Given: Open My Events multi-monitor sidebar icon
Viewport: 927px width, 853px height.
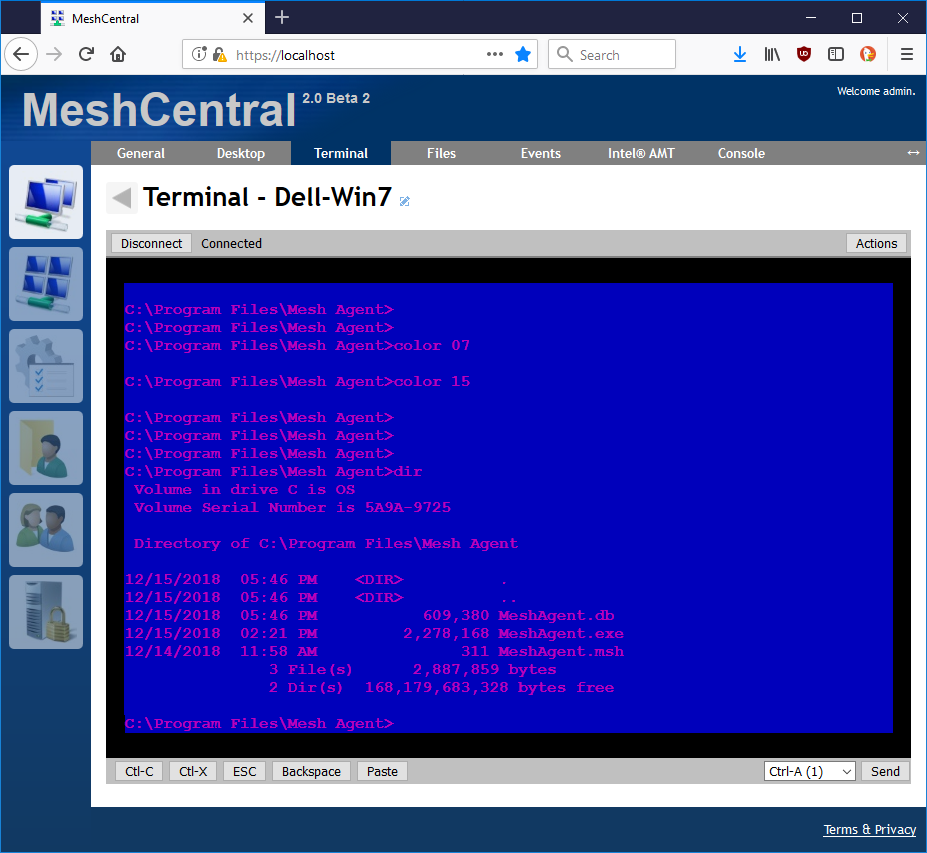Looking at the screenshot, I should pos(46,284).
